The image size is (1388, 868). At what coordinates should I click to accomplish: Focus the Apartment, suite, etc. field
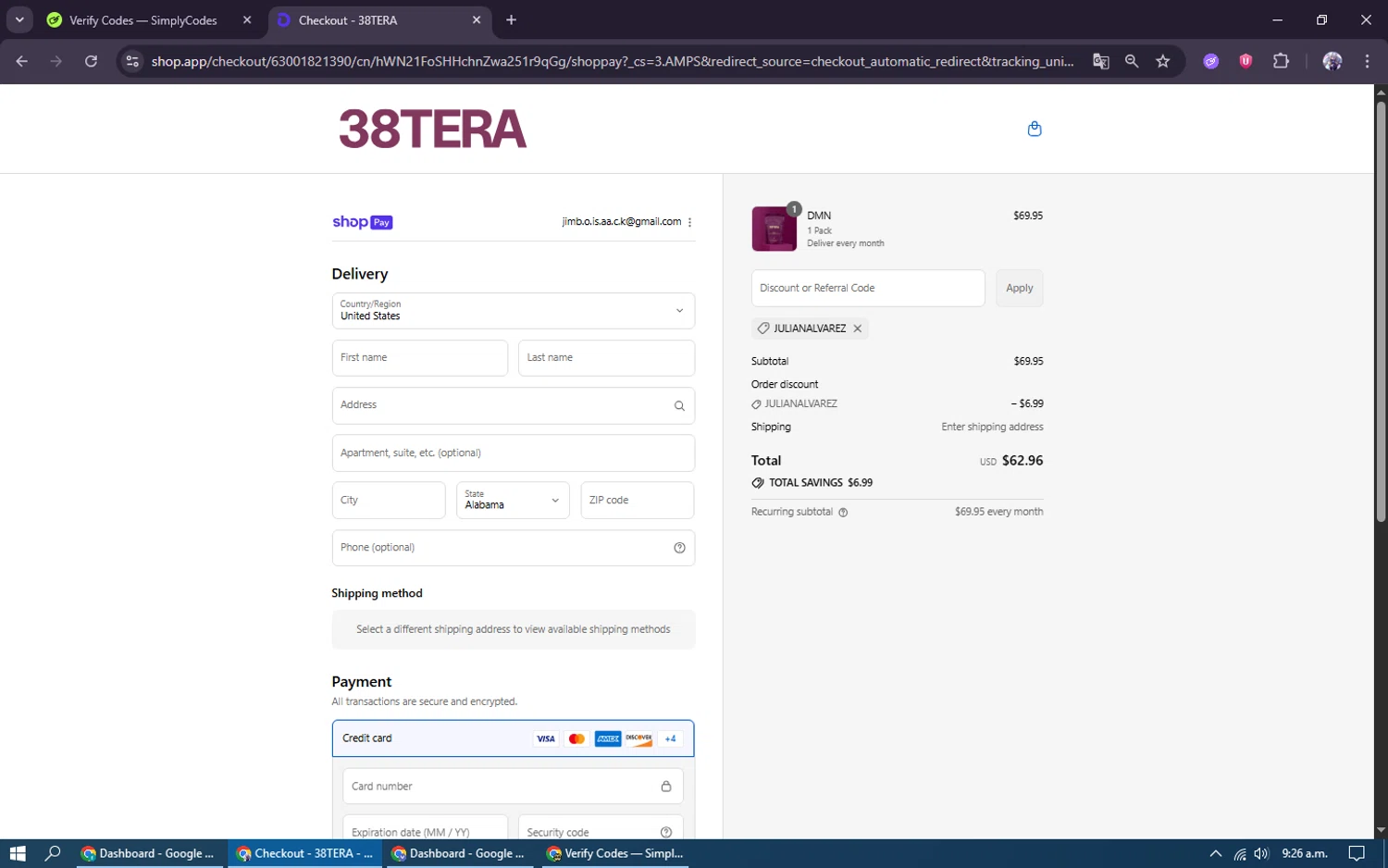point(514,453)
